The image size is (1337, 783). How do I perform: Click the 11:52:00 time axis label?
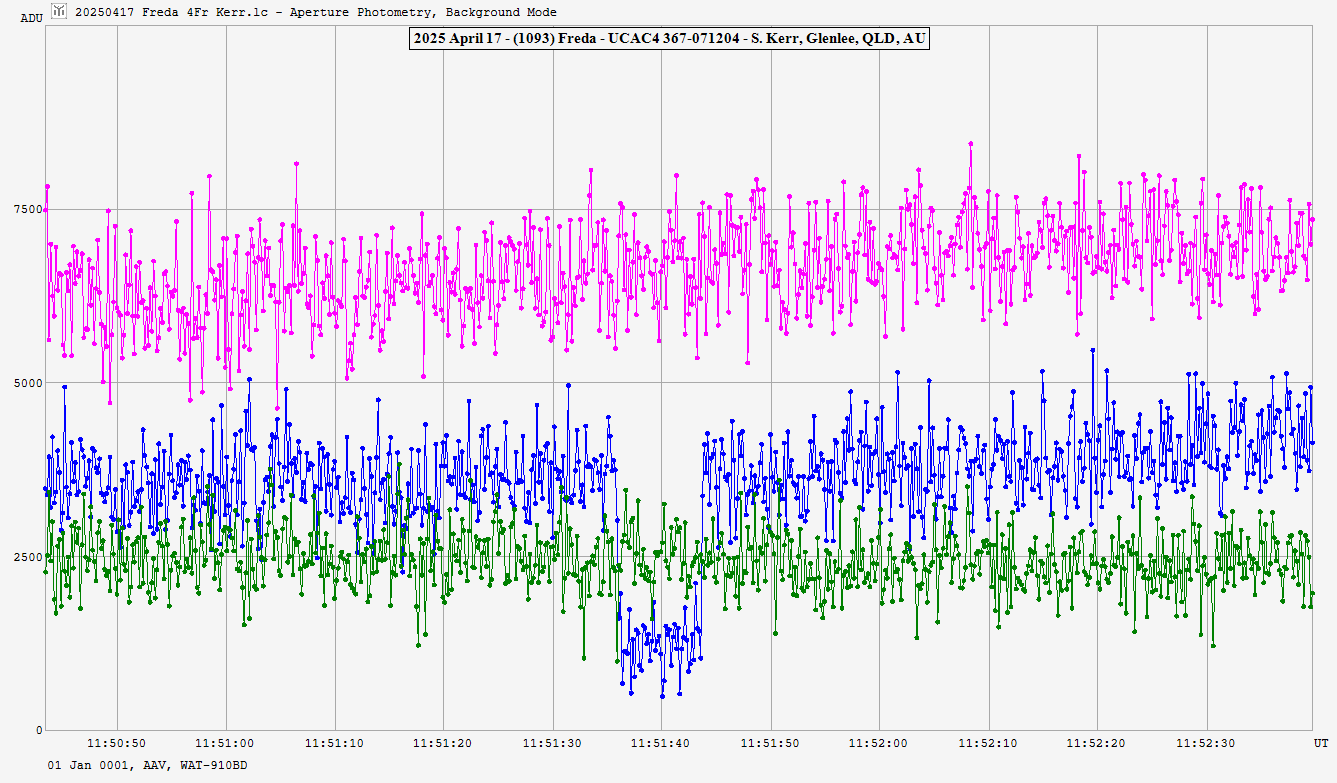coord(879,743)
